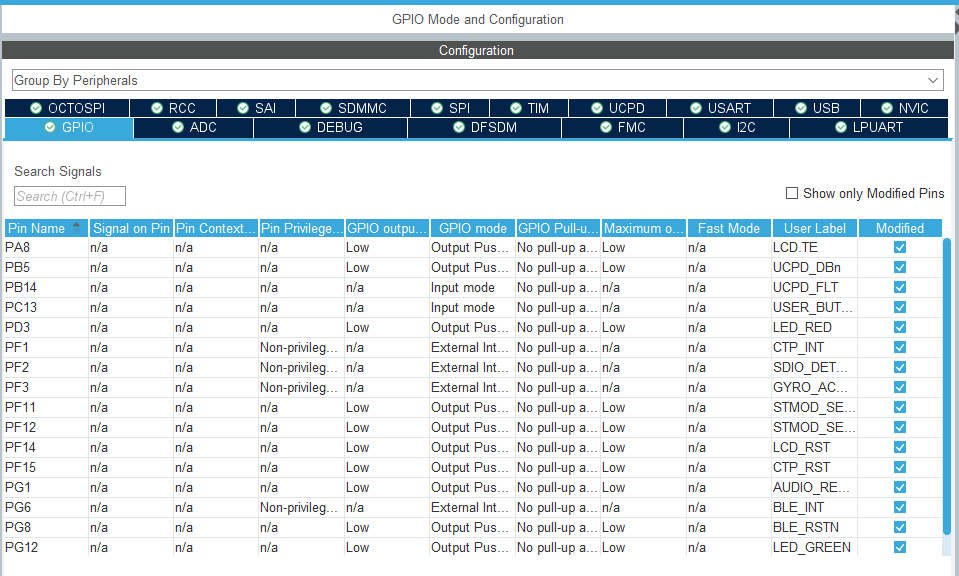Screen dimensions: 959x576
Task: Uncheck the Modified checkbox for pin PA8
Action: (x=898, y=247)
